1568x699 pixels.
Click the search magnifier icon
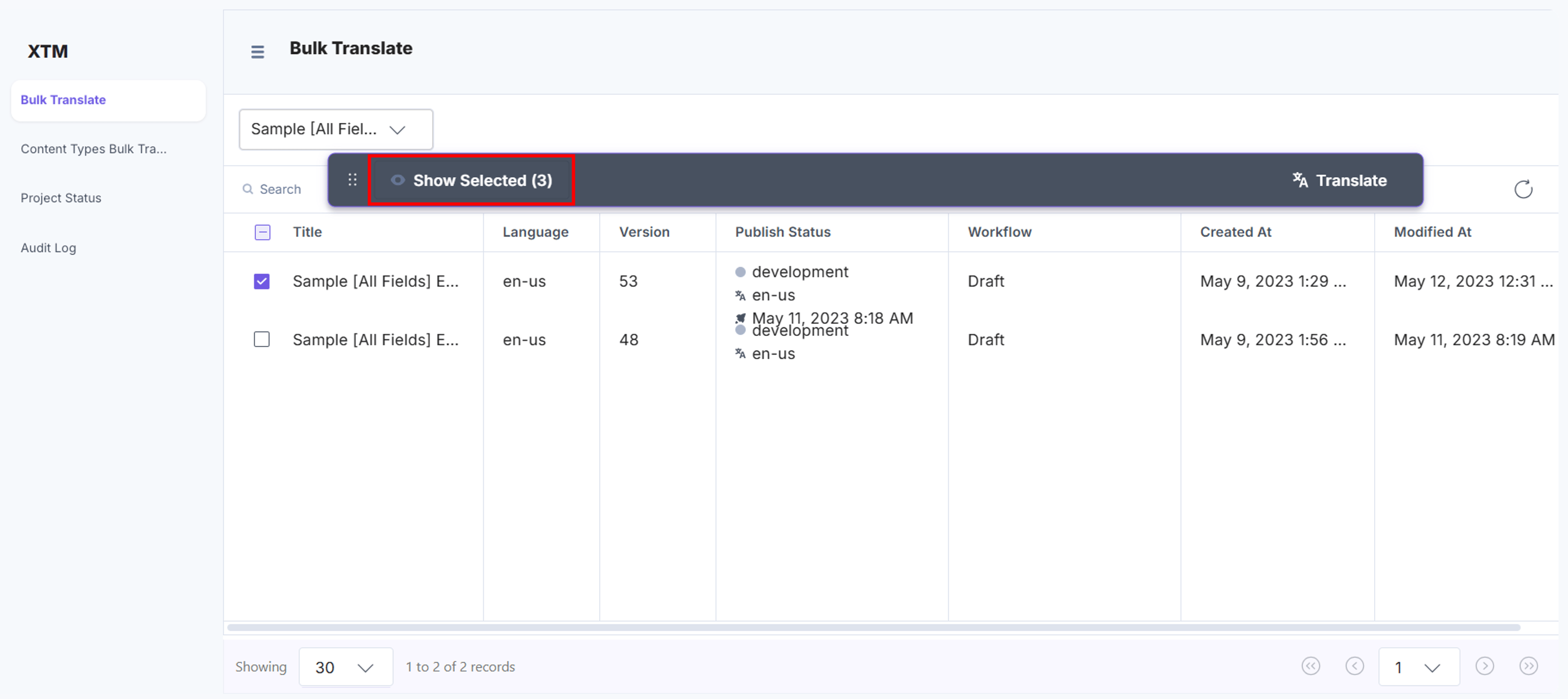tap(248, 189)
